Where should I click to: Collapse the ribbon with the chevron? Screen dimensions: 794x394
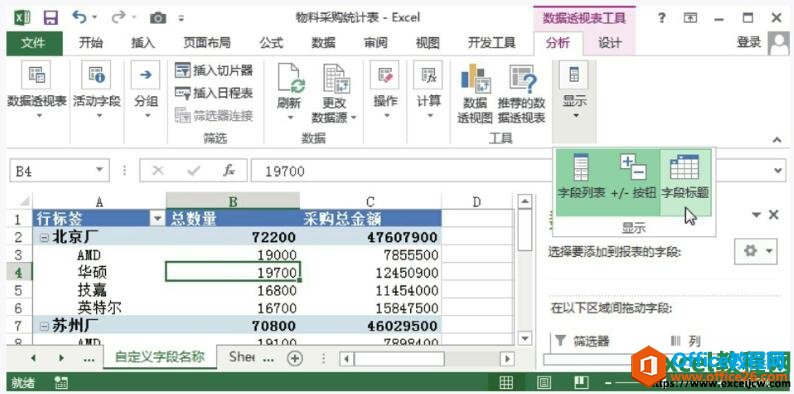click(777, 139)
